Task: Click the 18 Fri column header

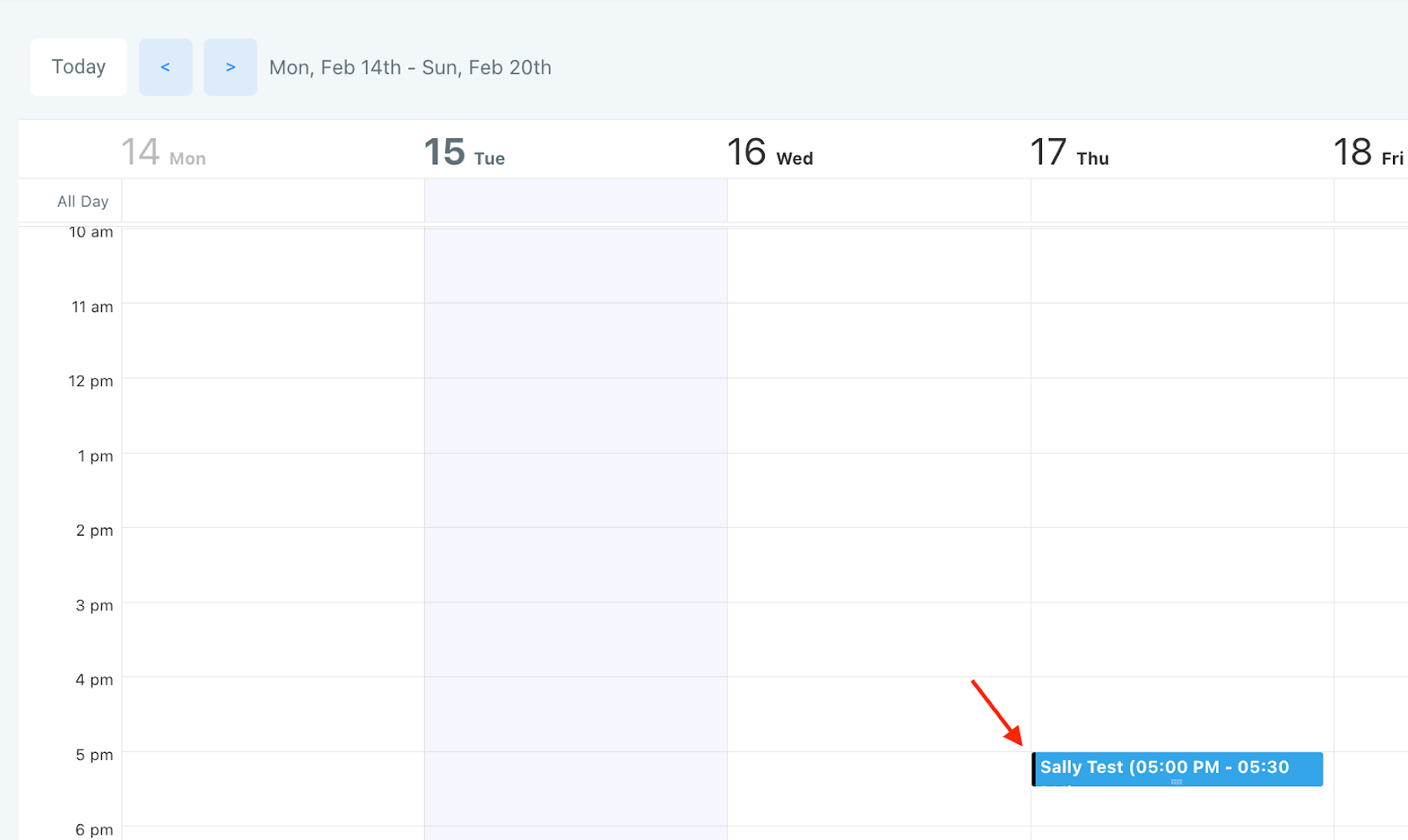Action: 1368,152
